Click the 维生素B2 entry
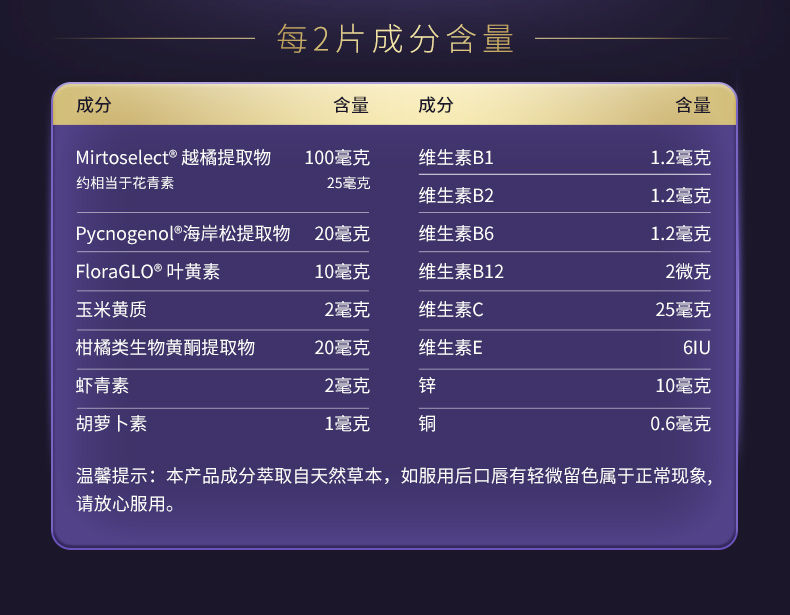790x615 pixels. 456,196
